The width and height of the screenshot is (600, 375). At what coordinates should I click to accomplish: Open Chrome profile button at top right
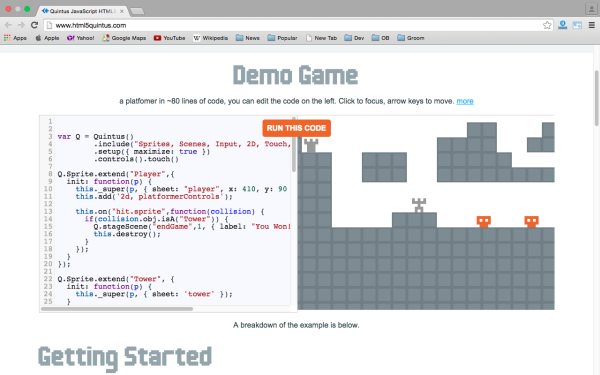[x=591, y=8]
